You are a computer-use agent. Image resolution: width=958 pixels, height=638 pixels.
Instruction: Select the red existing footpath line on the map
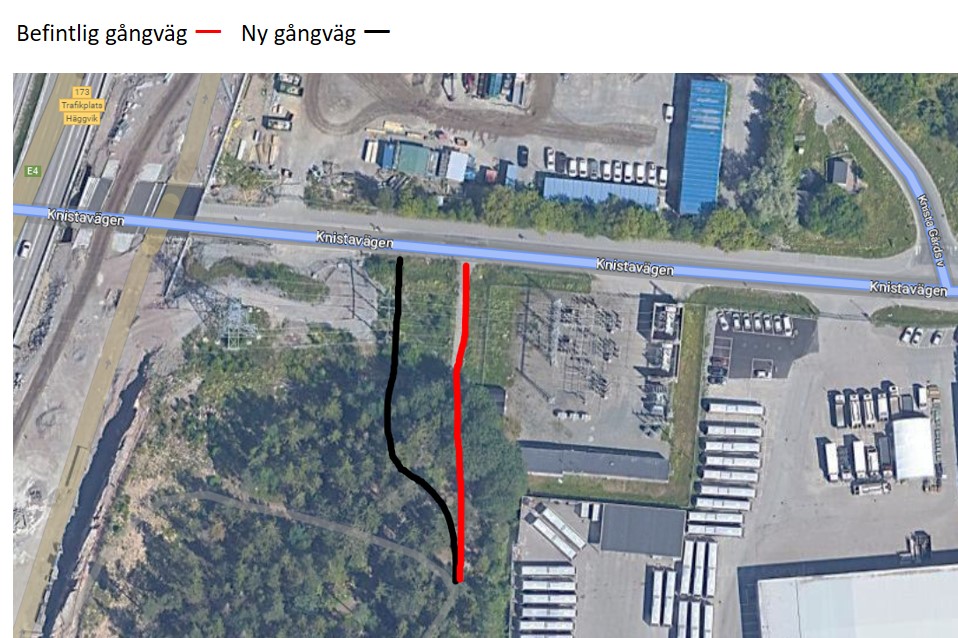click(x=461, y=422)
